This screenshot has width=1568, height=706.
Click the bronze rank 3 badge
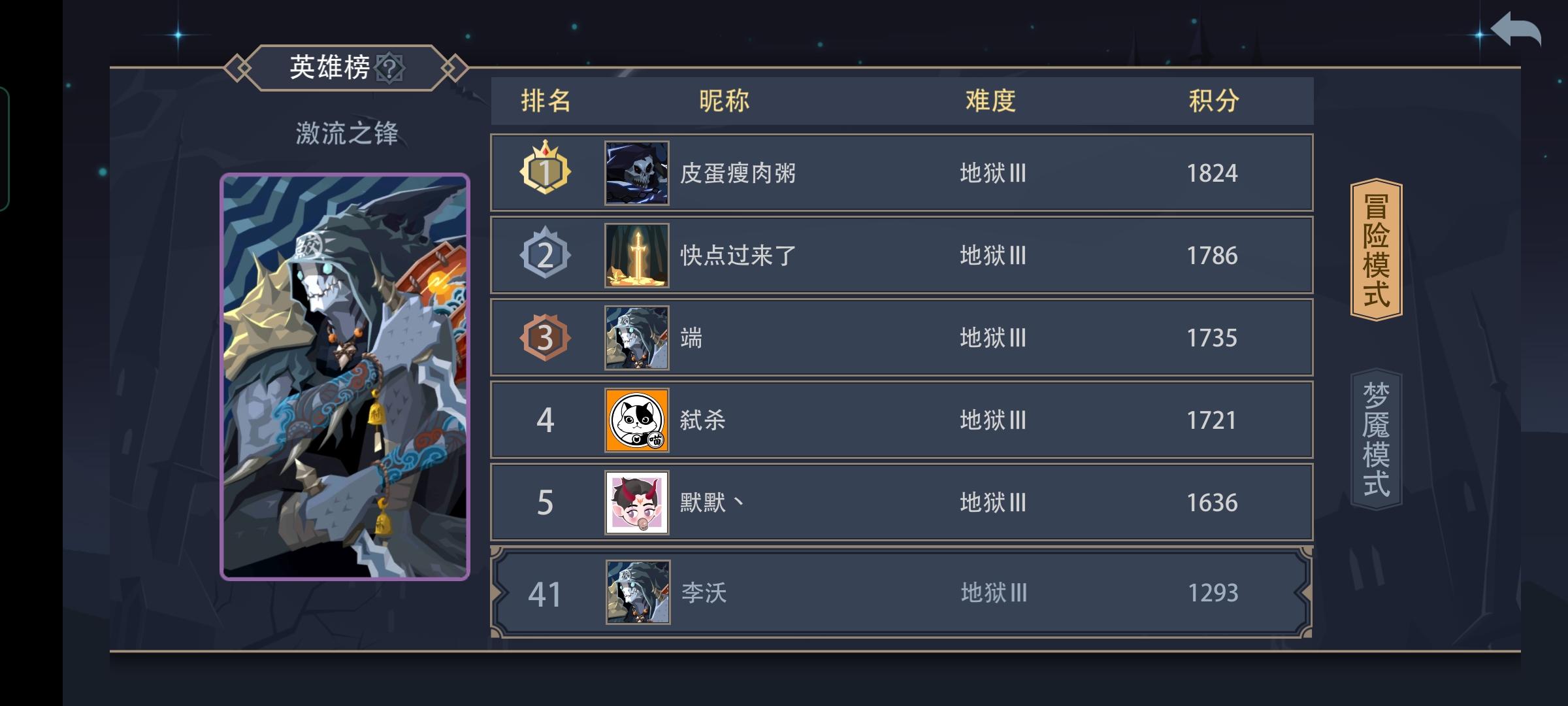click(x=545, y=337)
